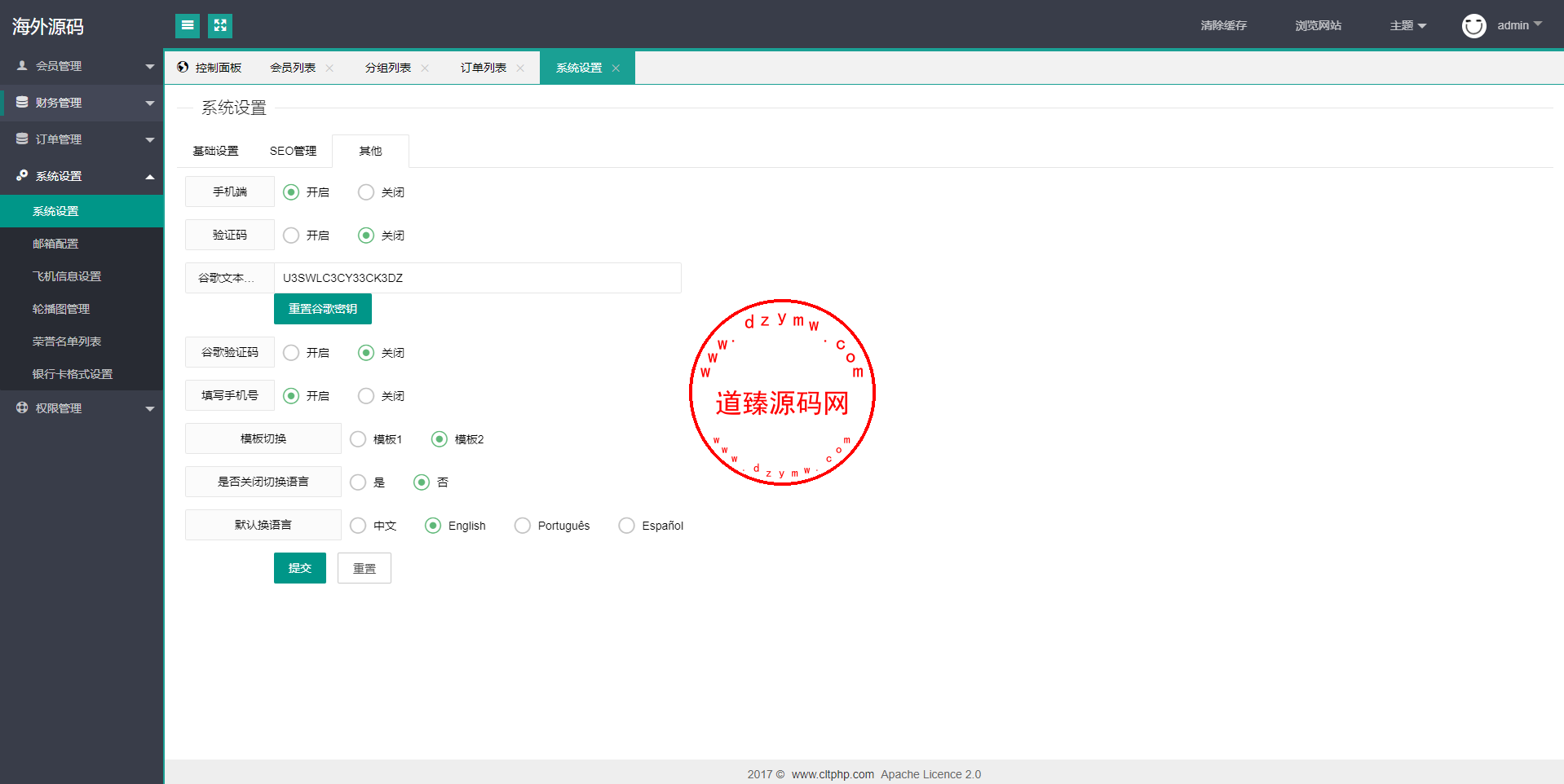Open the www.cltphp.com footer link

pos(833,774)
